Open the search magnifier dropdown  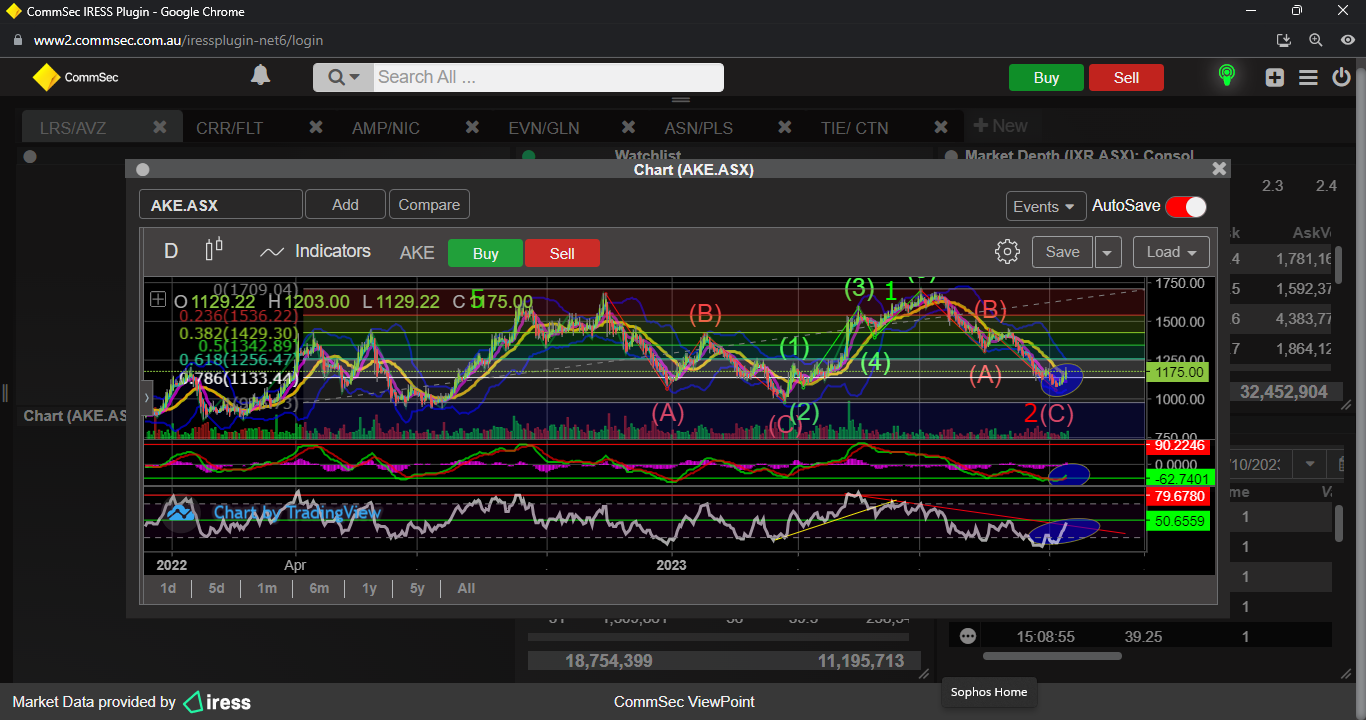click(x=343, y=77)
